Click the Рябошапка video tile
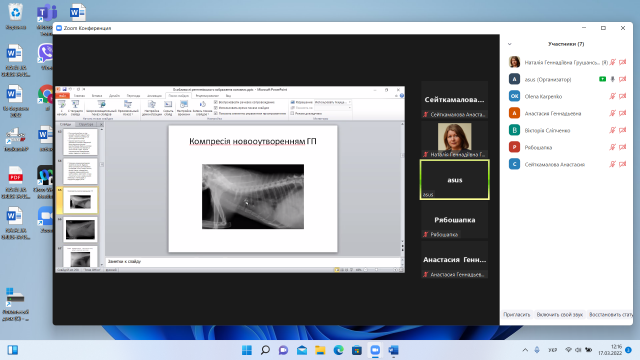This screenshot has height=360, width=640. (455, 220)
